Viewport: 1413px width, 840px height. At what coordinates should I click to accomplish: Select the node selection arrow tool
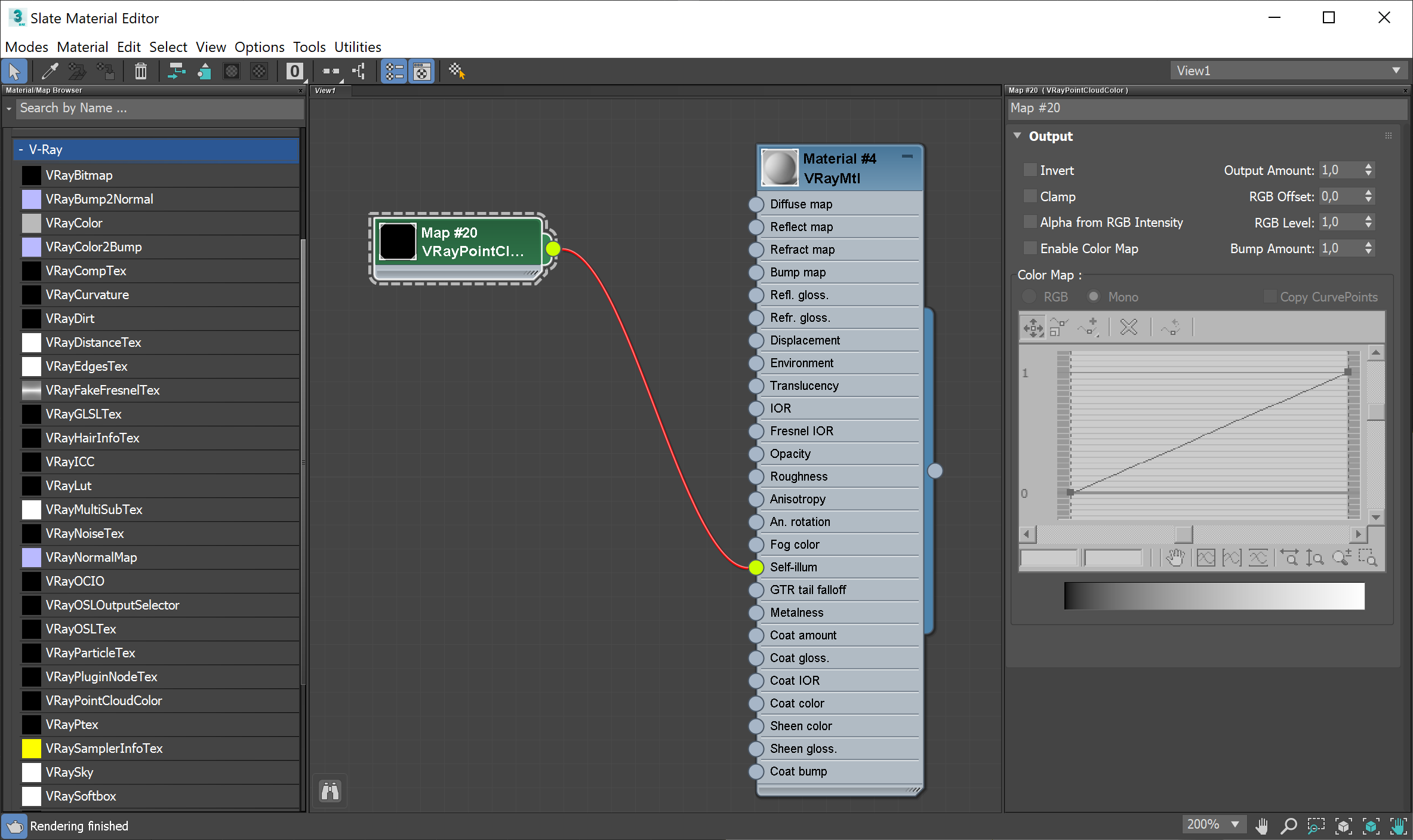click(x=14, y=71)
